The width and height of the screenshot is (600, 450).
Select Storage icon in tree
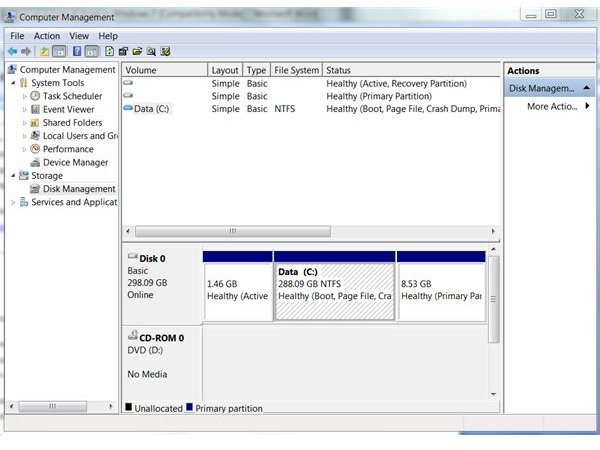click(x=24, y=175)
